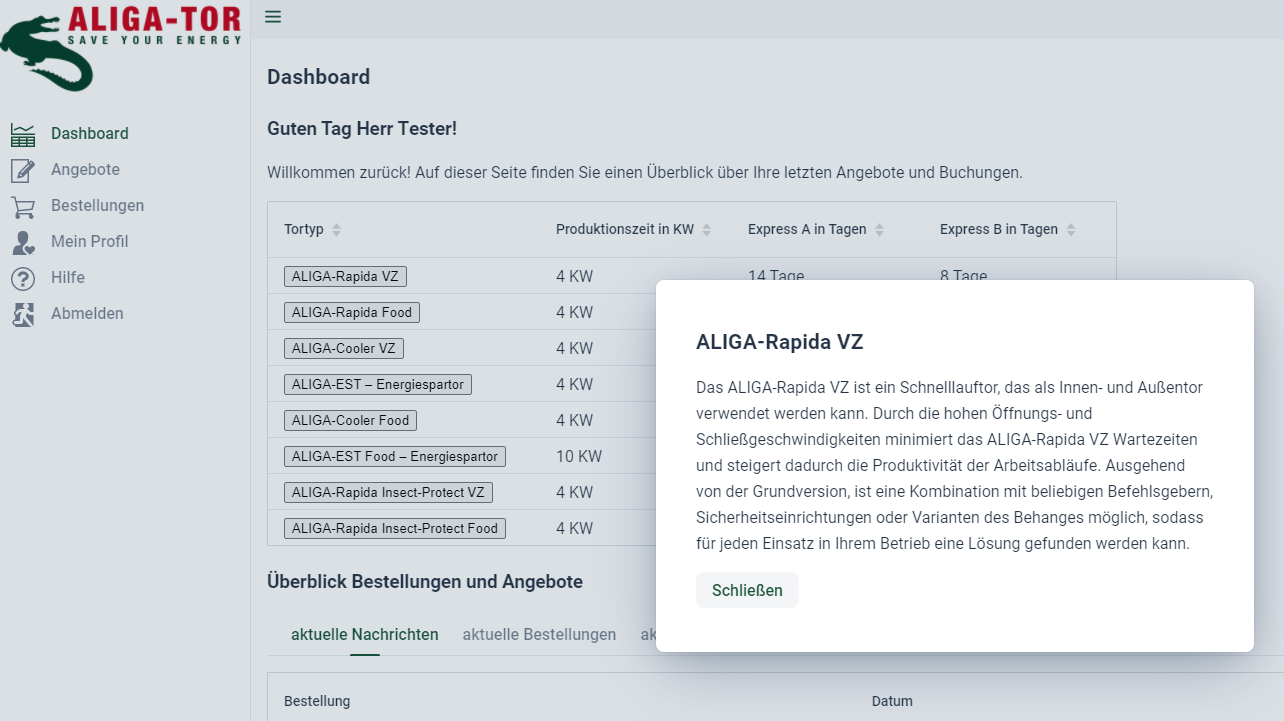Click the ALIGA-Cooler VZ tag
Screen dimensions: 1284x721
[x=344, y=349]
